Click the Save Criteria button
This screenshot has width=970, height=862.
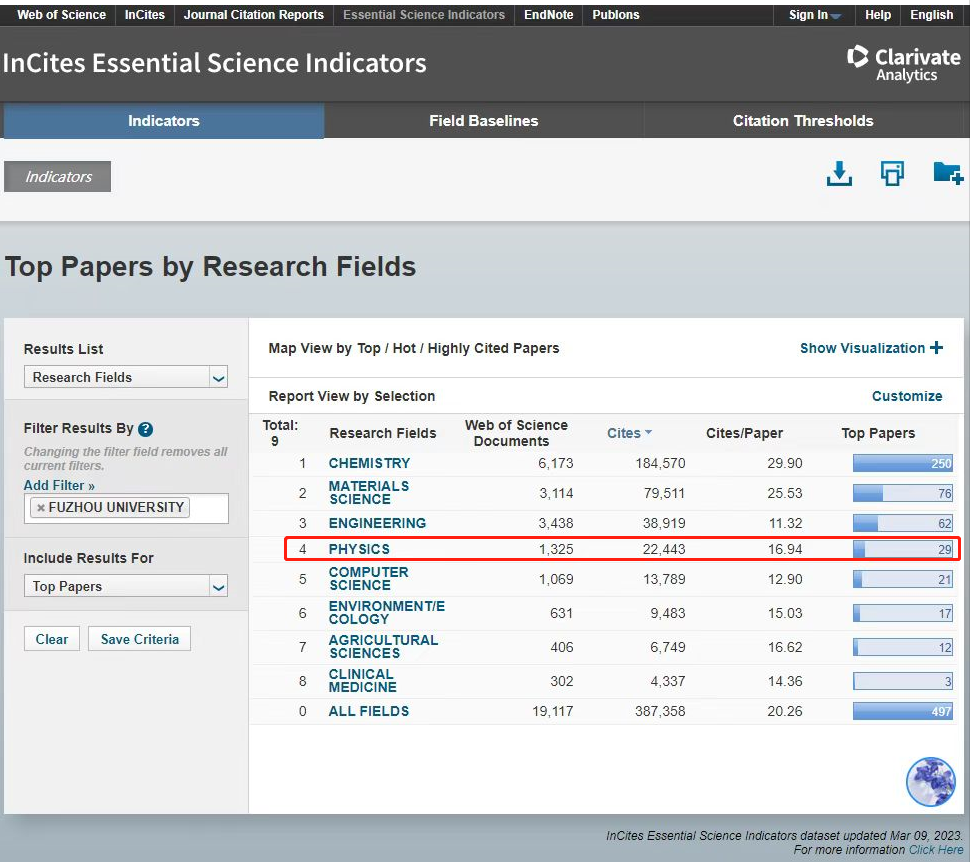tap(139, 639)
